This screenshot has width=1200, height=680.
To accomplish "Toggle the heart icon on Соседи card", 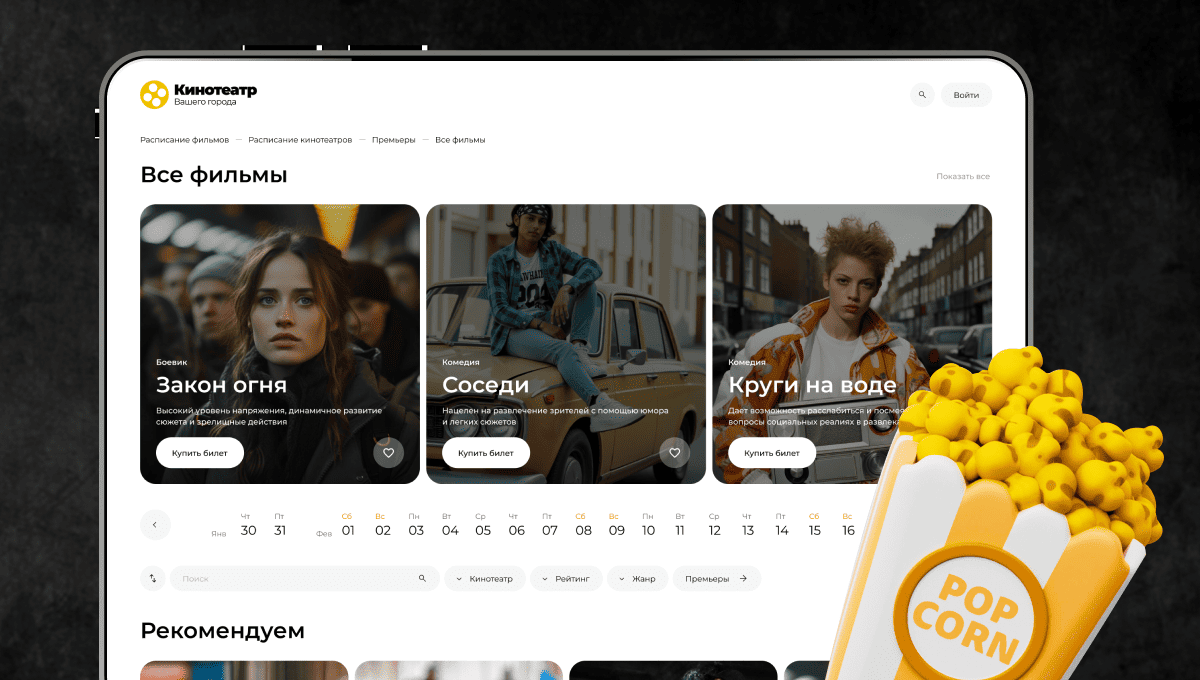I will click(674, 453).
